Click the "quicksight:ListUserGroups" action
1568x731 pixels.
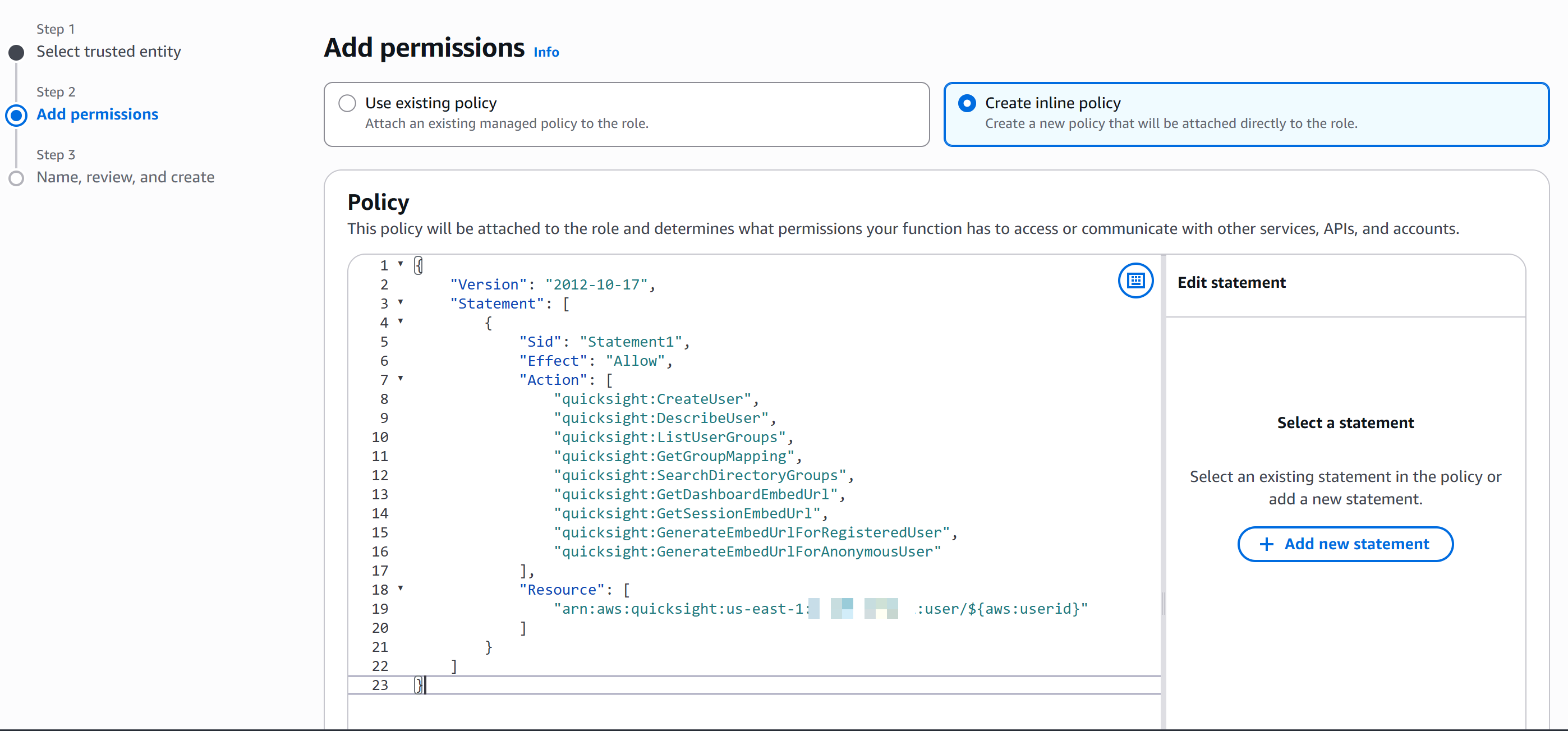tap(670, 437)
